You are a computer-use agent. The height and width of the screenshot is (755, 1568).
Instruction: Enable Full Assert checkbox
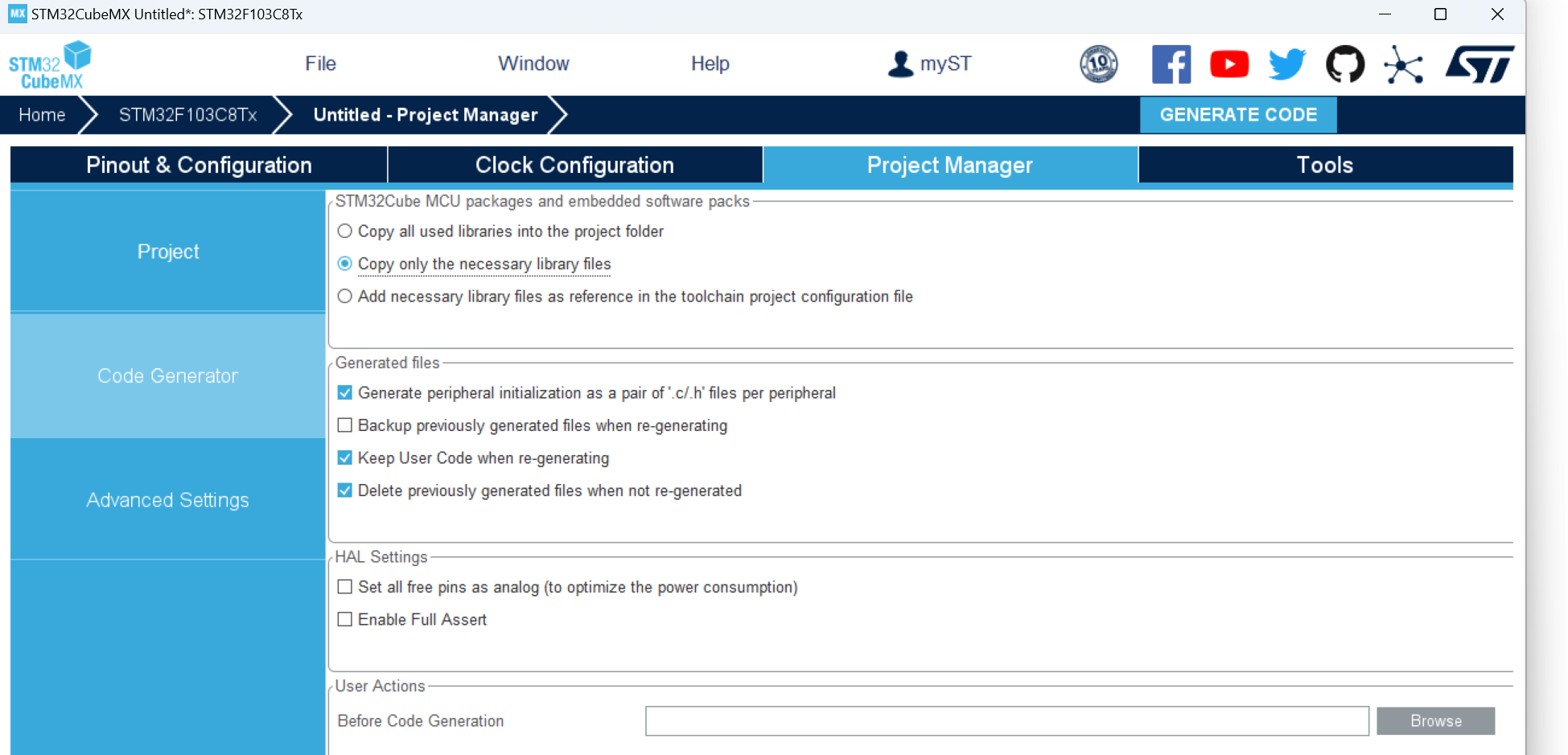tap(345, 620)
